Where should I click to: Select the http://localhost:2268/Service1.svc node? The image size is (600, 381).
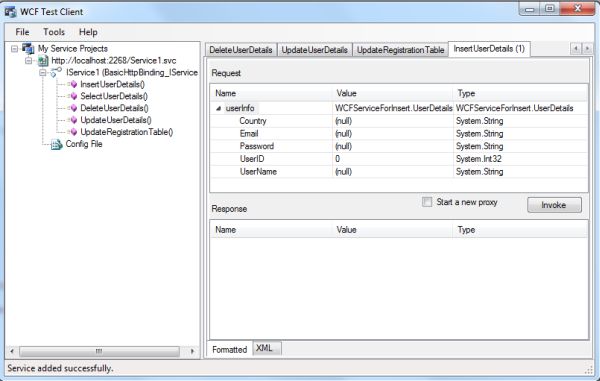point(114,60)
